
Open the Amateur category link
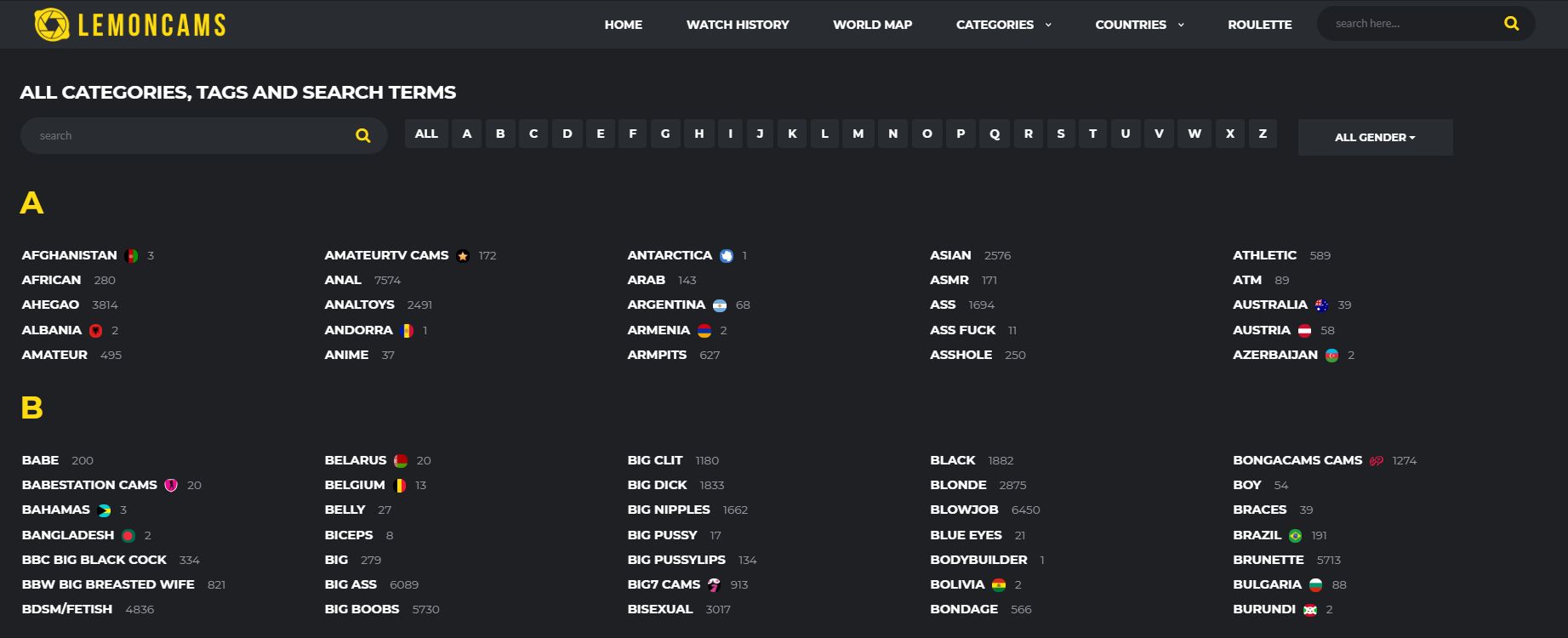pyautogui.click(x=54, y=355)
